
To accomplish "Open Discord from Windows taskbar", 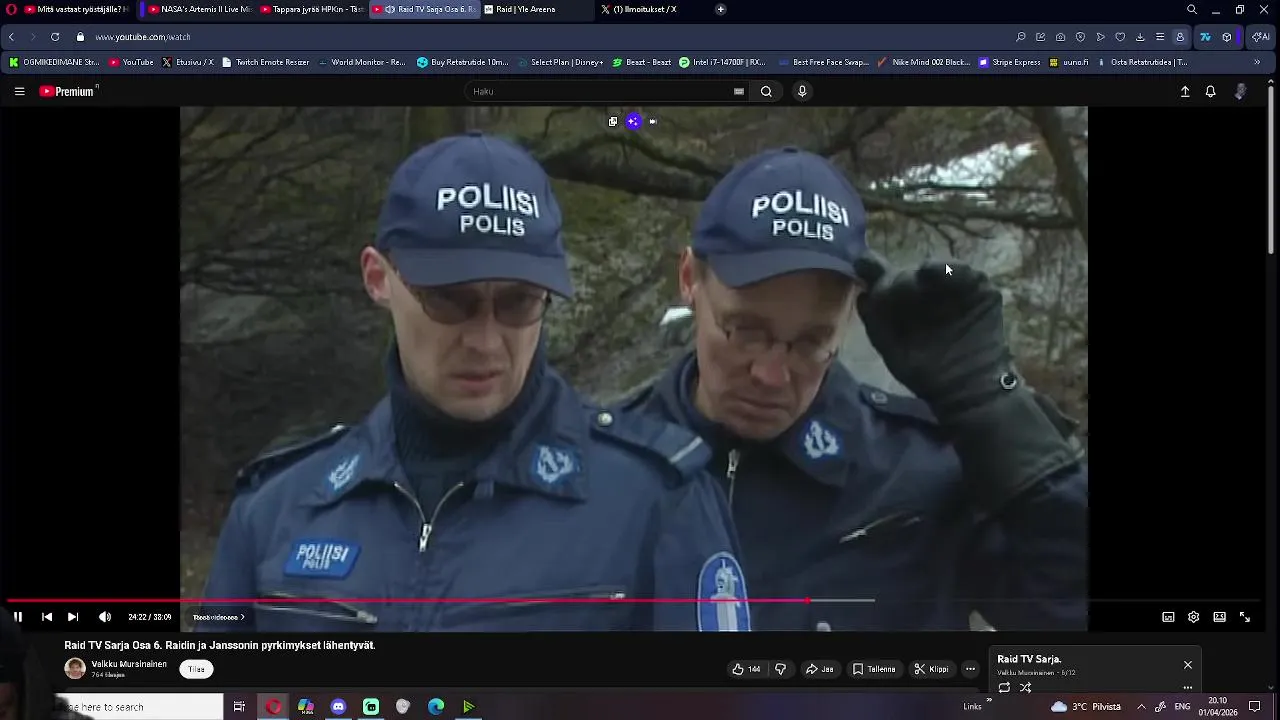I will point(338,707).
